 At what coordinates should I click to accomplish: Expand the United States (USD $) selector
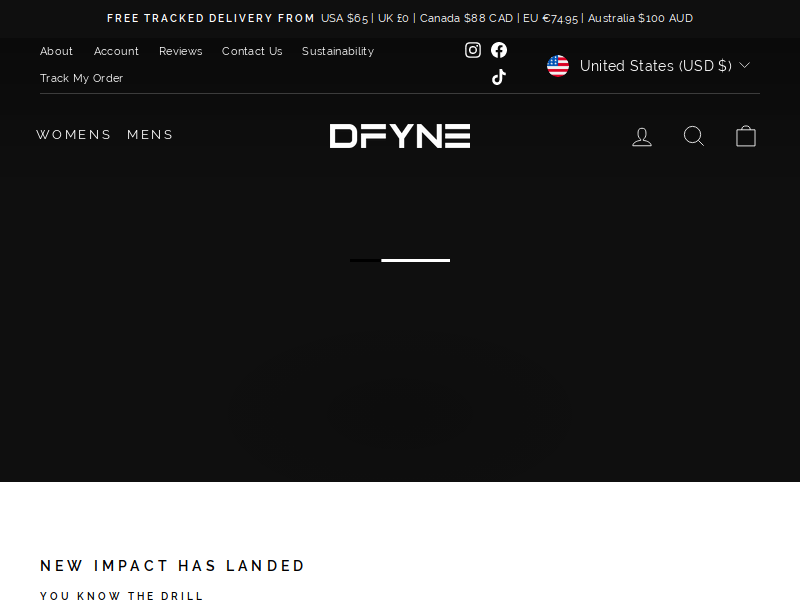(648, 66)
